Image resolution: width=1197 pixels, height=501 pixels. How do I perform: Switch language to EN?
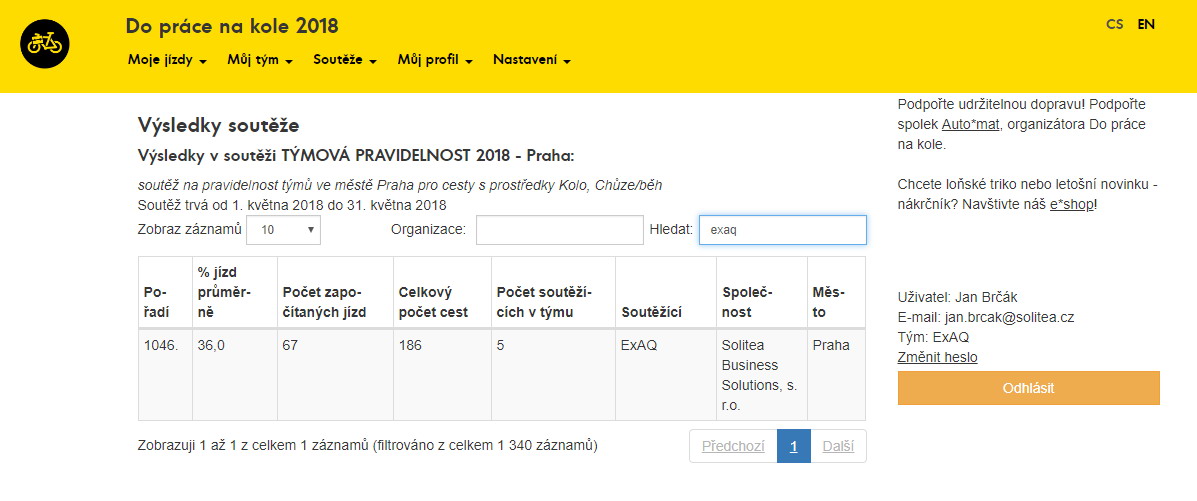tap(1146, 24)
